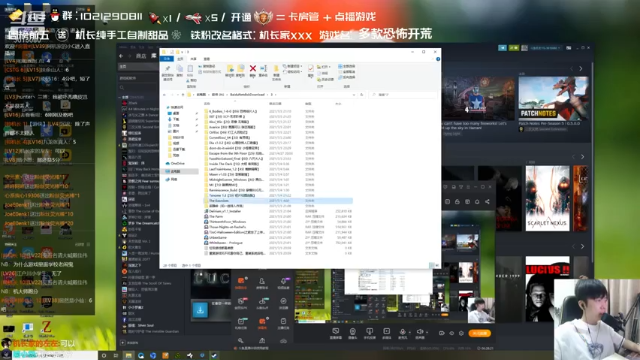
Task: Open Steam from the Windows taskbar
Action: (x=214, y=356)
